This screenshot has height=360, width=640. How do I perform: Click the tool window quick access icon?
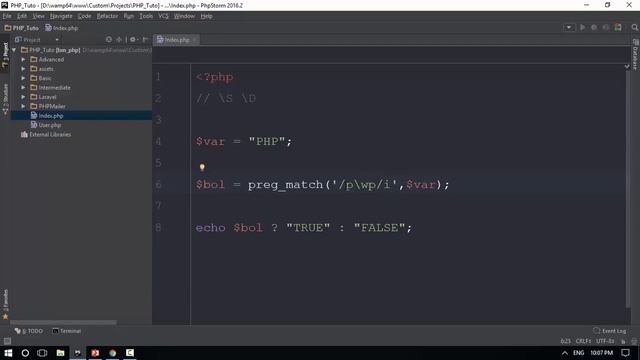(x=7, y=341)
